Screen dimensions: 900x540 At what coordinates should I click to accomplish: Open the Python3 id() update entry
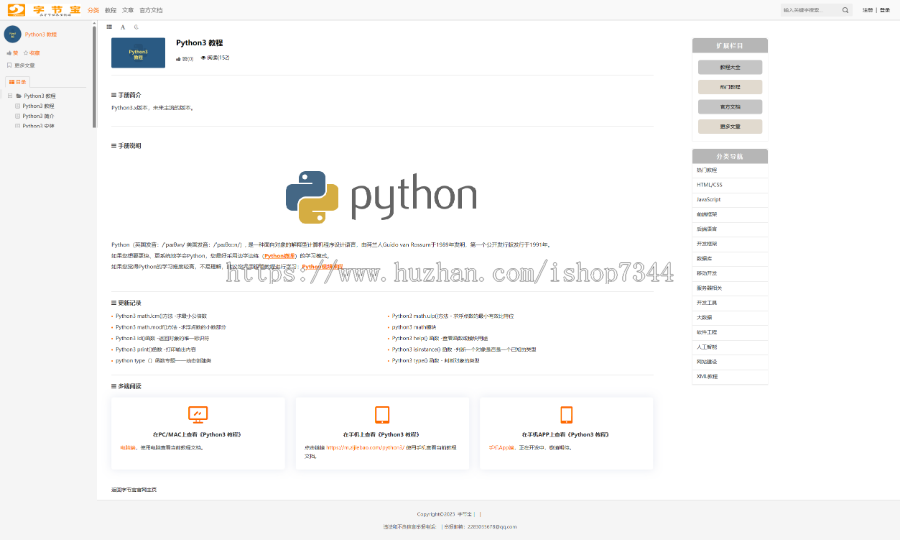[x=162, y=339]
